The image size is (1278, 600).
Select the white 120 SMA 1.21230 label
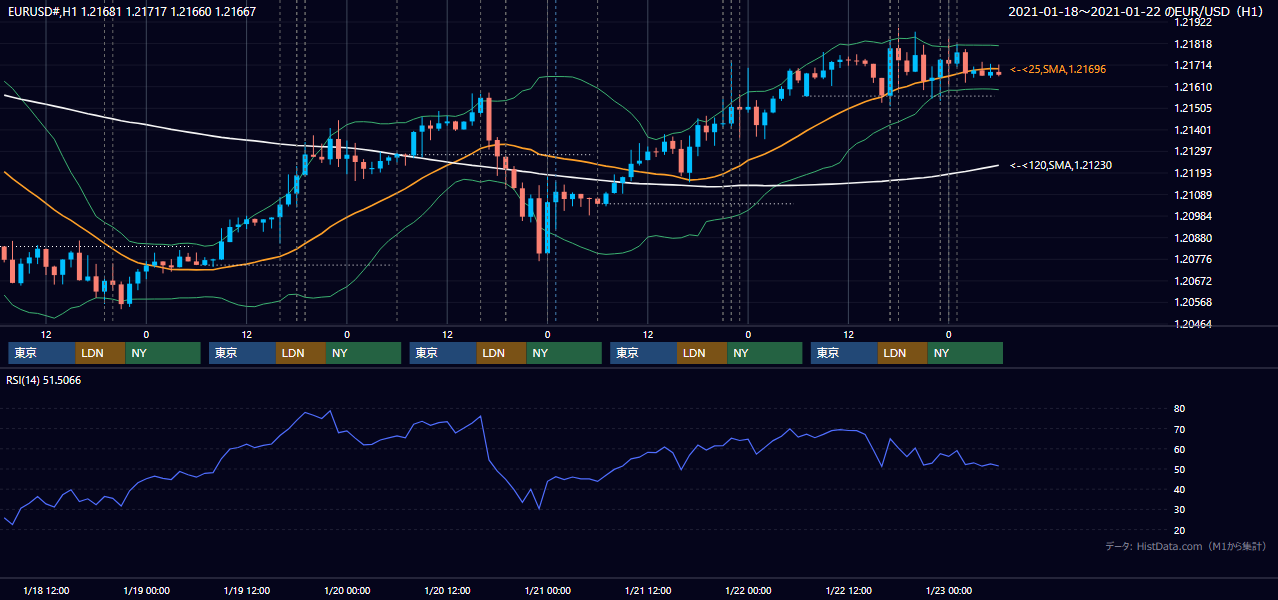(1061, 165)
